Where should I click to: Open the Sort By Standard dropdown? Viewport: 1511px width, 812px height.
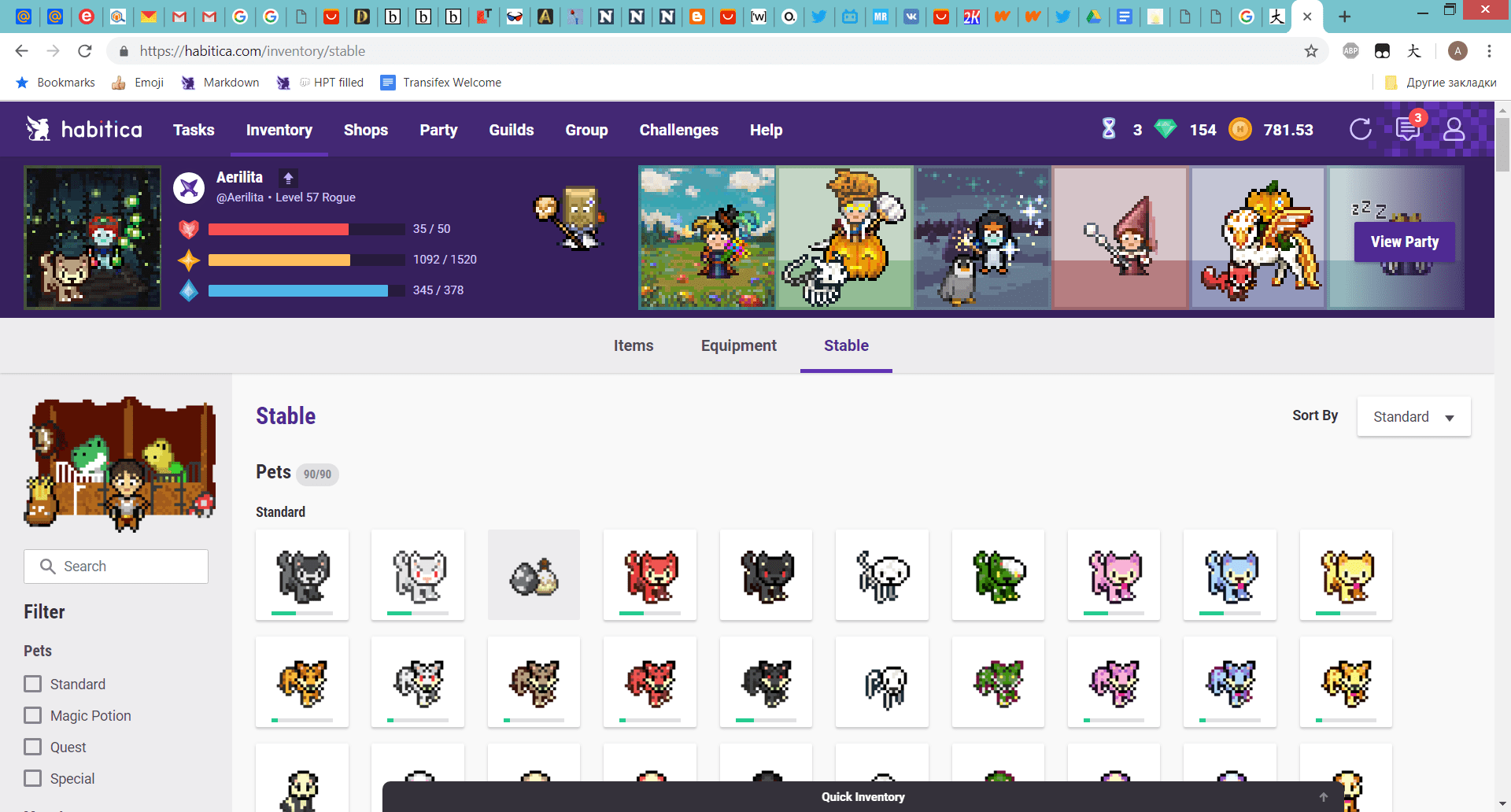point(1413,416)
